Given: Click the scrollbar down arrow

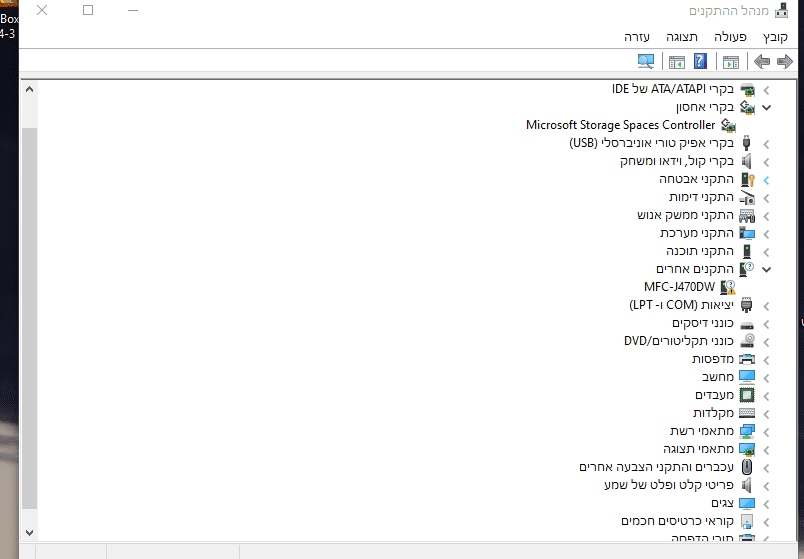Looking at the screenshot, I should pyautogui.click(x=29, y=533).
